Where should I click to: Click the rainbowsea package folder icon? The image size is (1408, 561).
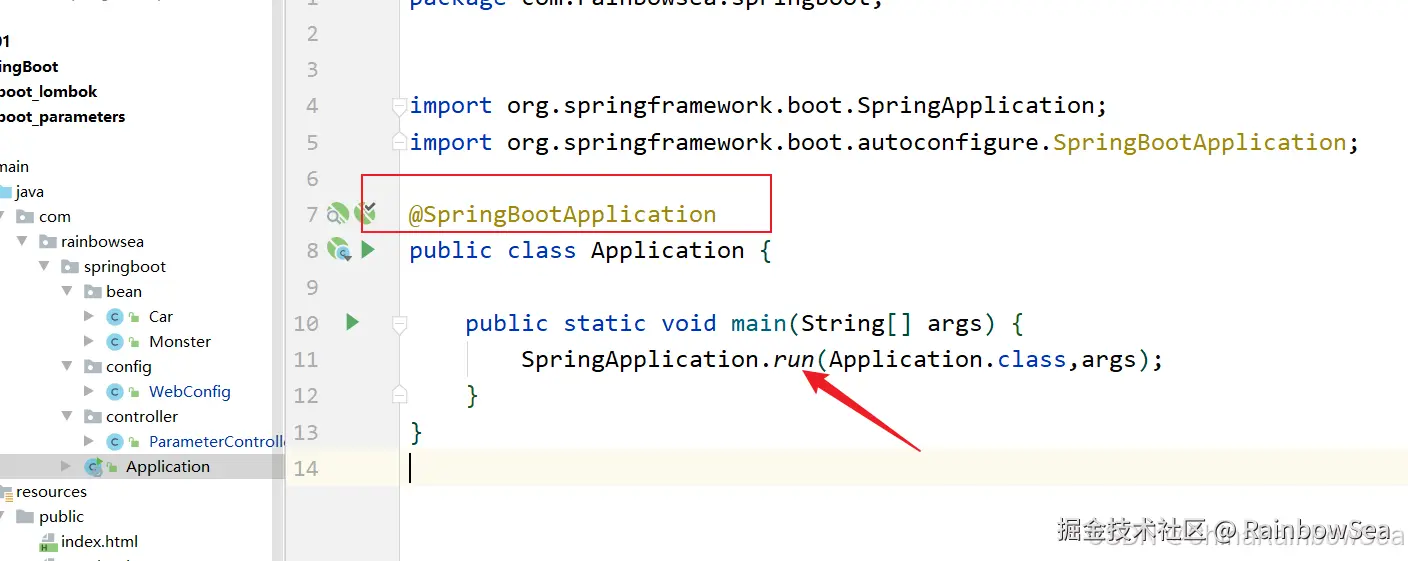coord(47,242)
